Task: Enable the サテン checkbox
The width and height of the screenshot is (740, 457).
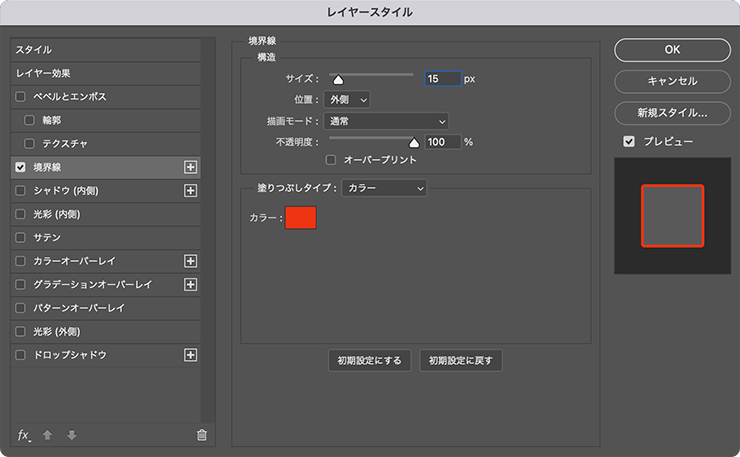Action: click(20, 237)
